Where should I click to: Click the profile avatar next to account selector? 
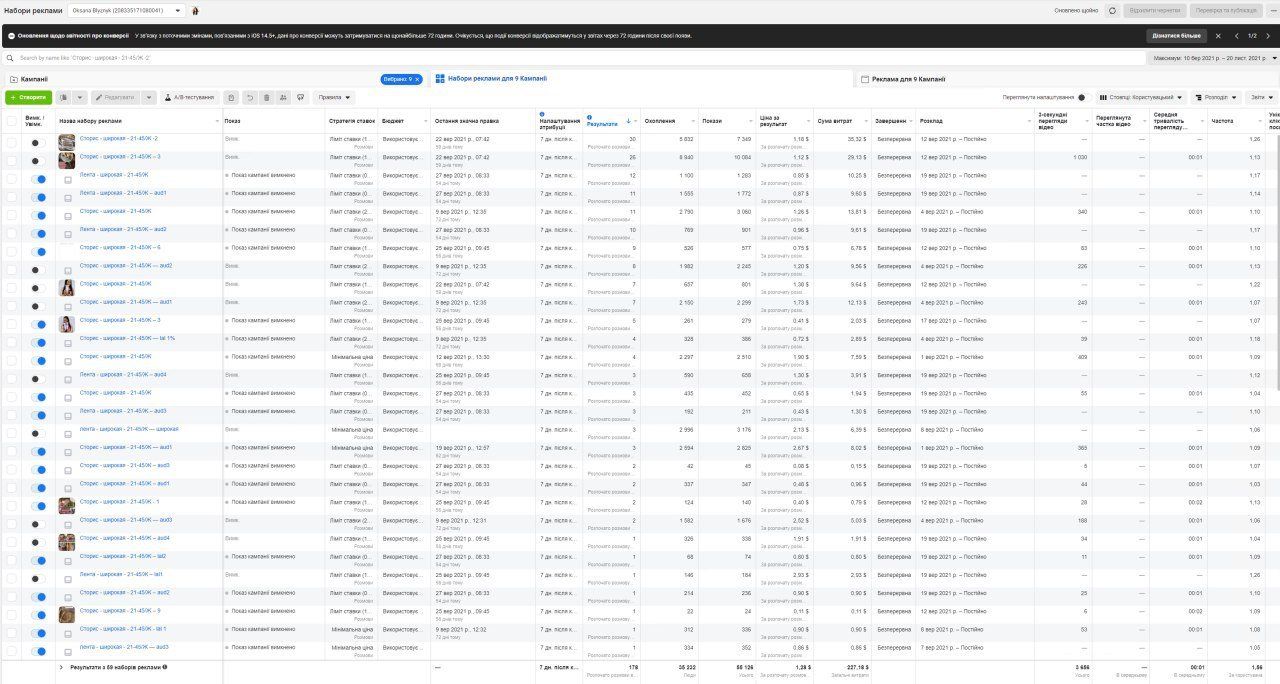pos(195,10)
